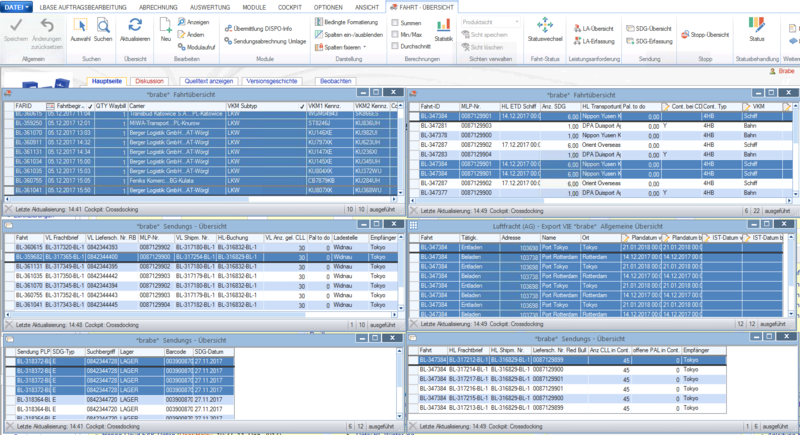Click cell BL-317212-BL-1 in bottom-right table

click(x=468, y=360)
